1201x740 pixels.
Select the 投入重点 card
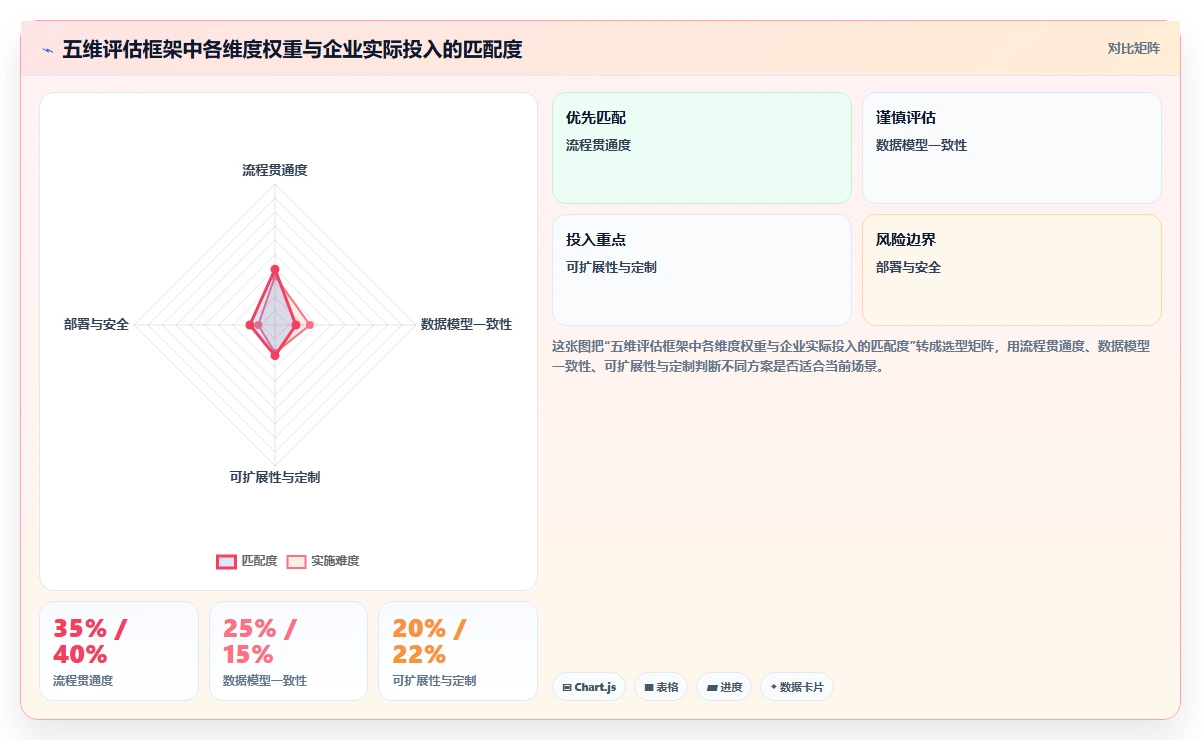click(x=702, y=270)
